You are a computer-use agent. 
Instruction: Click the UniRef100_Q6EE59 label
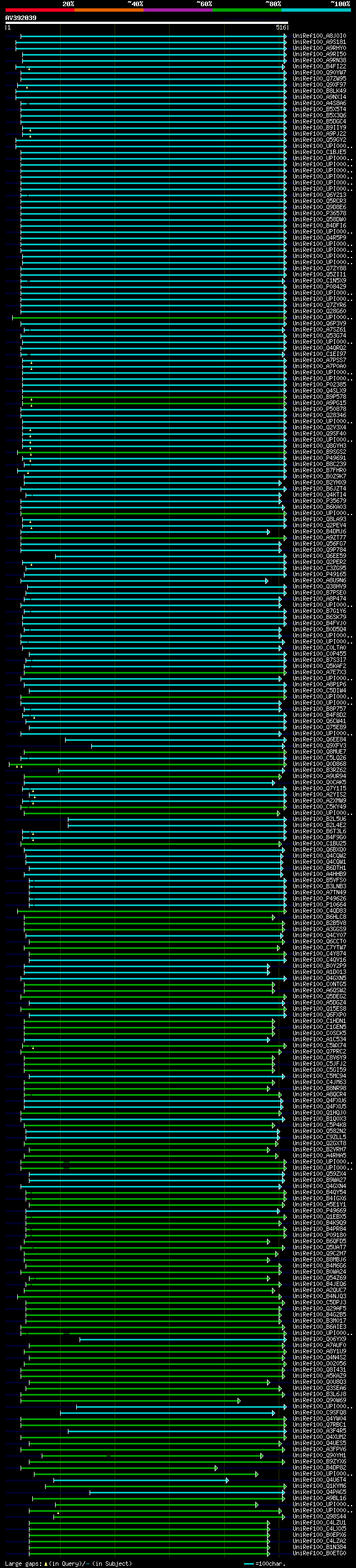tap(319, 556)
